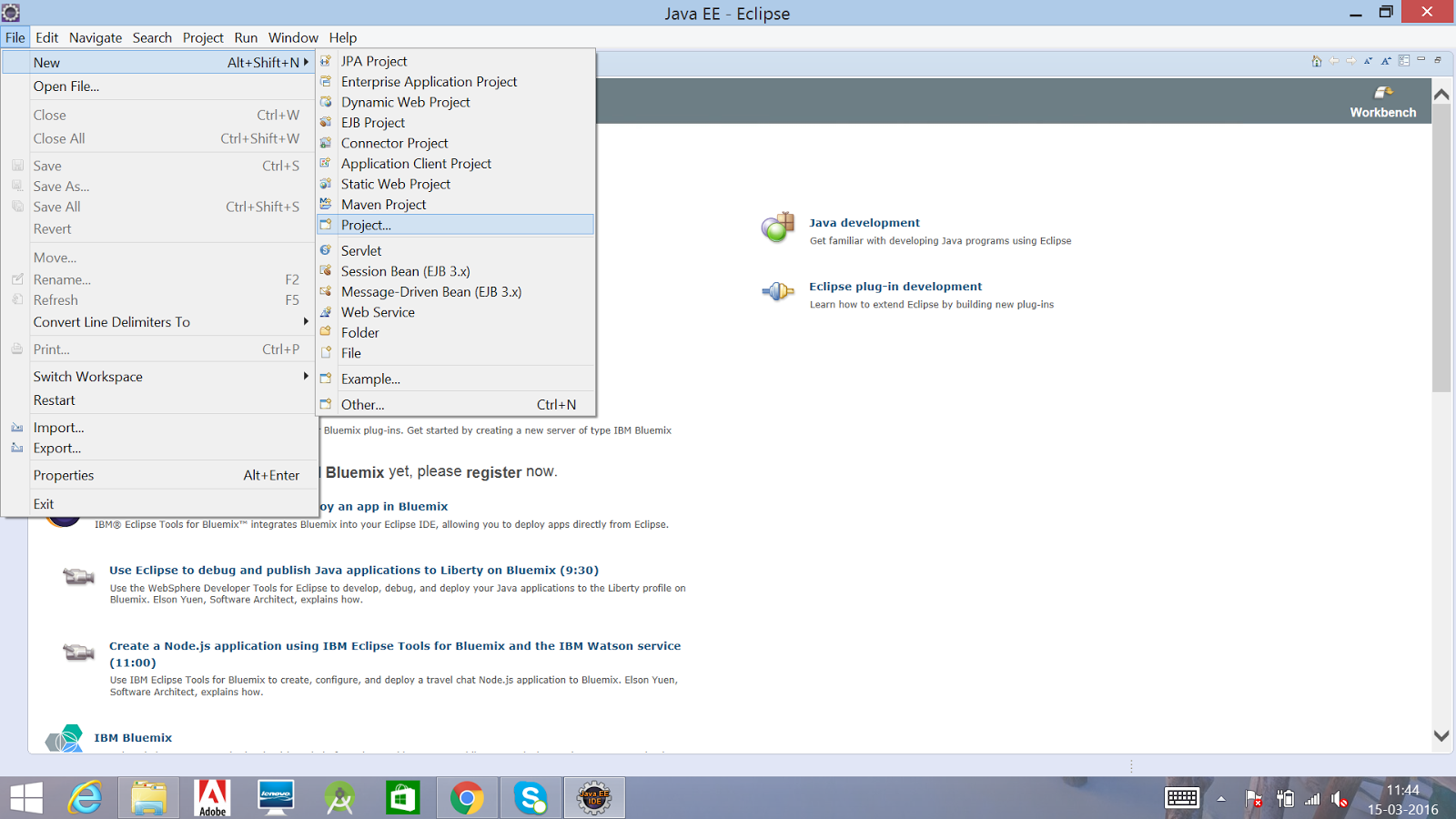
Task: Magnify font size in Welcome view
Action: pyautogui.click(x=1386, y=61)
